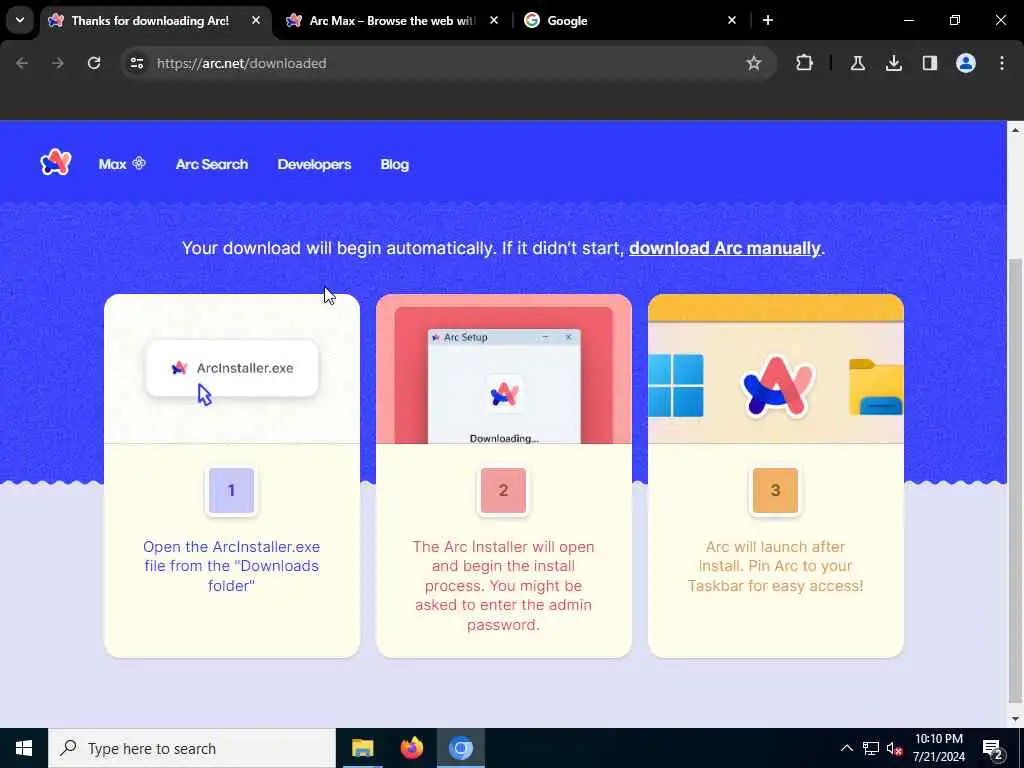Toggle the browser side panel
The width and height of the screenshot is (1024, 768).
coord(929,63)
